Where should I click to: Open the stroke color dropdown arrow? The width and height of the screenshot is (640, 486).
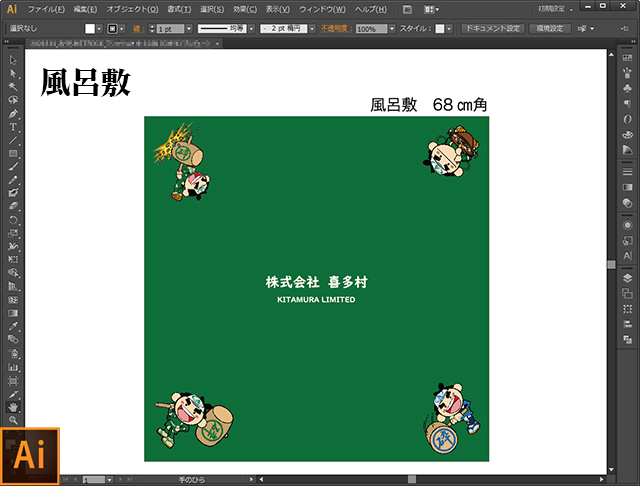click(122, 29)
